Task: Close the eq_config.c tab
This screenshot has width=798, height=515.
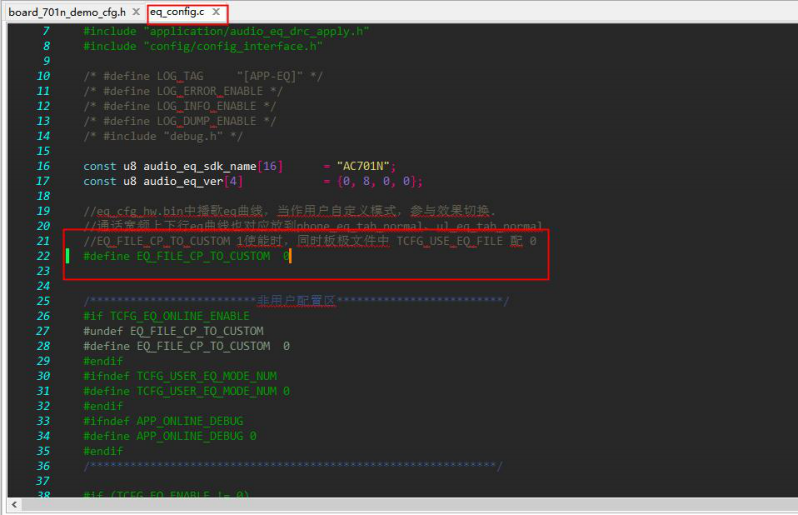Action: click(x=216, y=12)
